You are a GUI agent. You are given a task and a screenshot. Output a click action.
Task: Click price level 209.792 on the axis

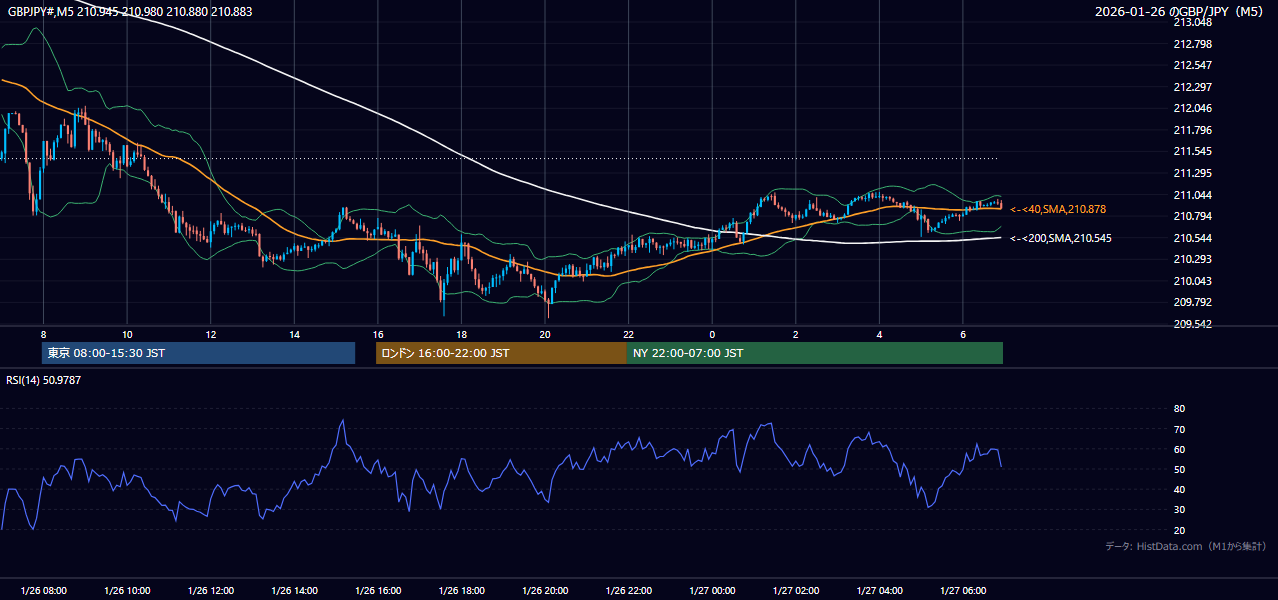point(1192,302)
